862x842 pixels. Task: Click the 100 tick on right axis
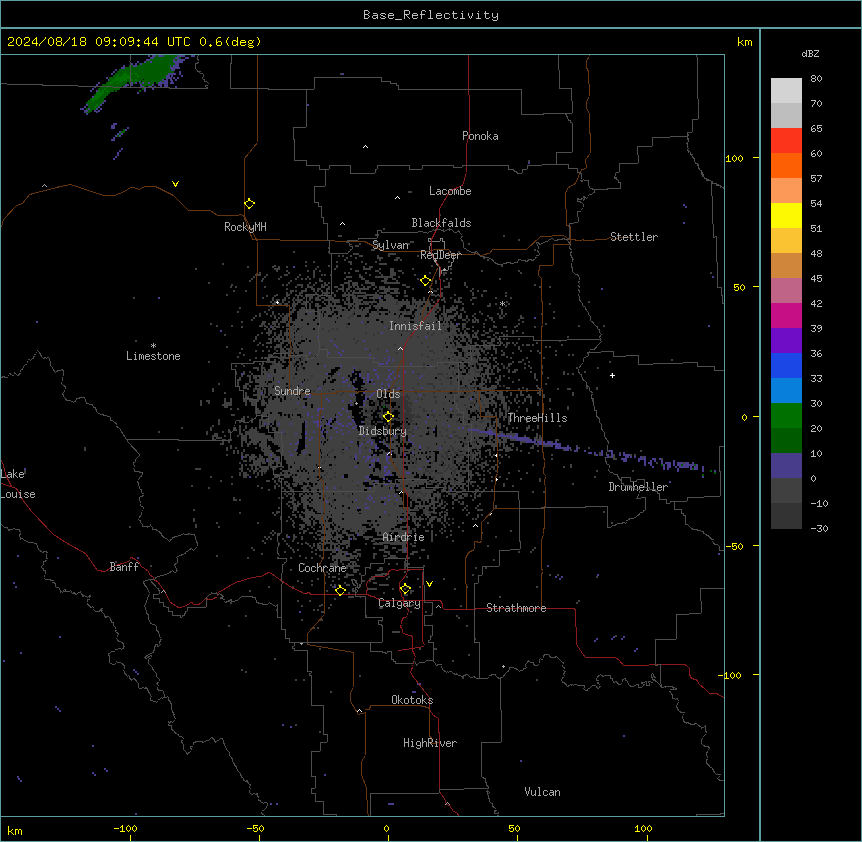tap(734, 158)
